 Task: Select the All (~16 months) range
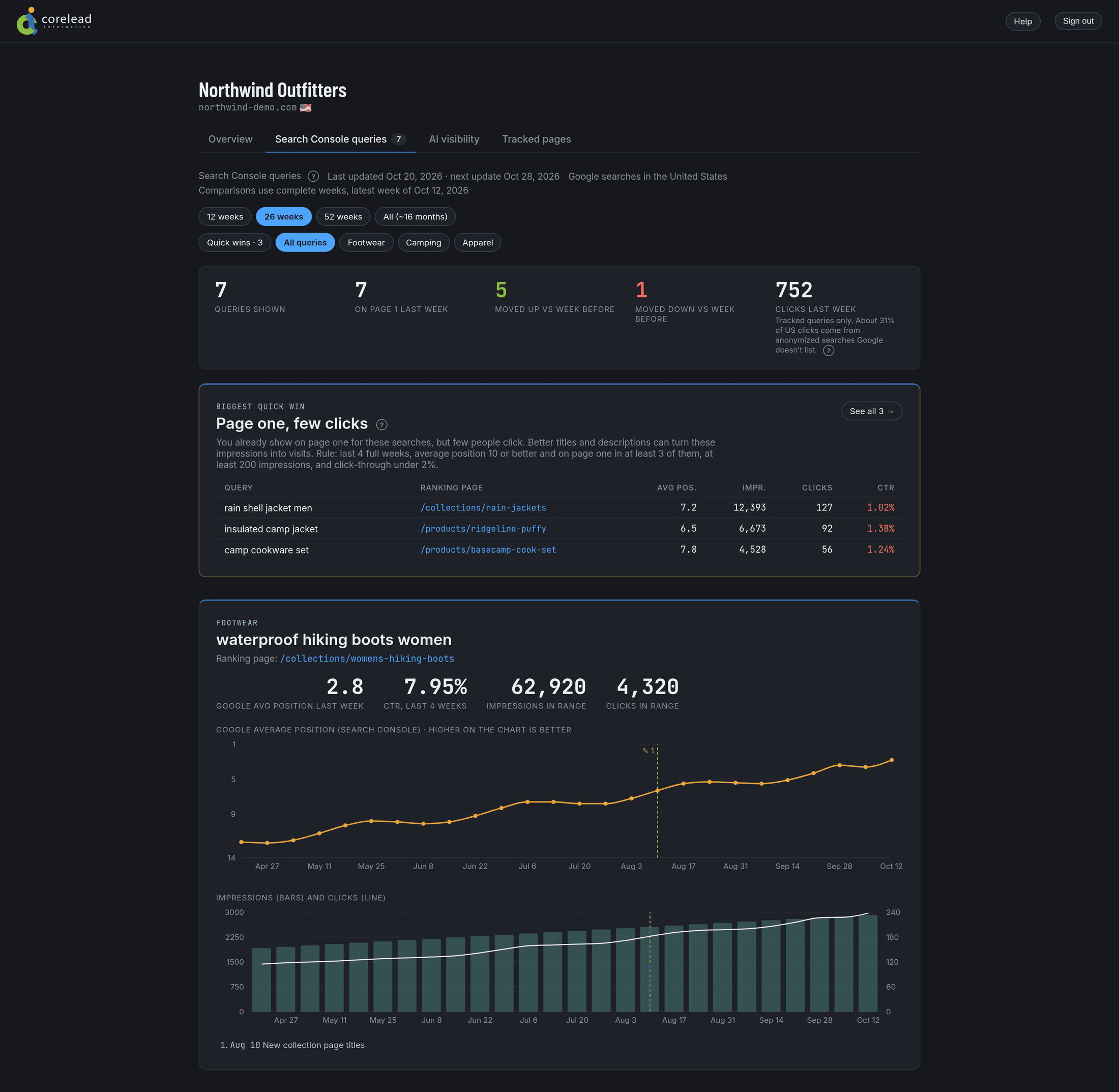coord(415,217)
